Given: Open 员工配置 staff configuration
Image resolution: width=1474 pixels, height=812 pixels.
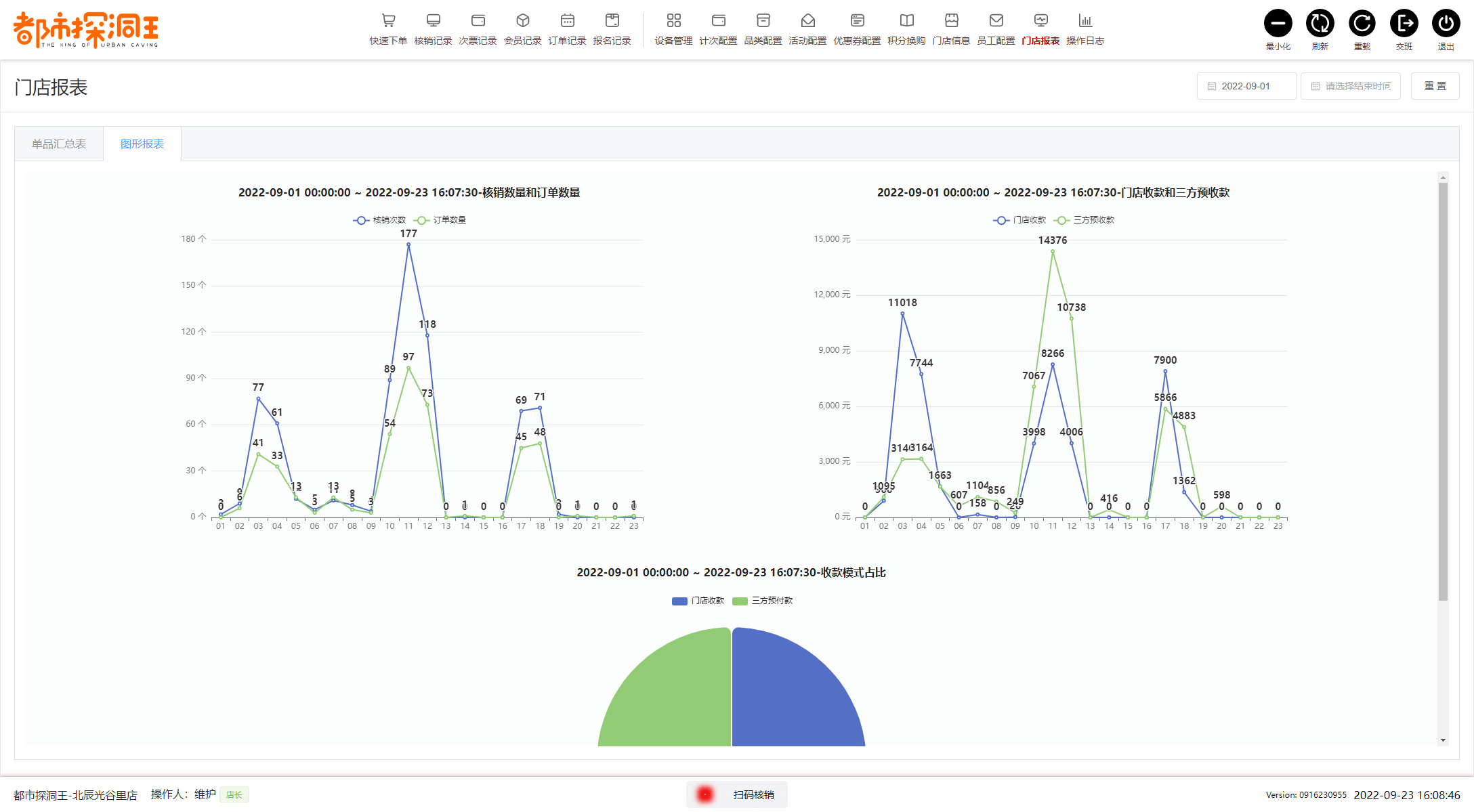Looking at the screenshot, I should (996, 29).
